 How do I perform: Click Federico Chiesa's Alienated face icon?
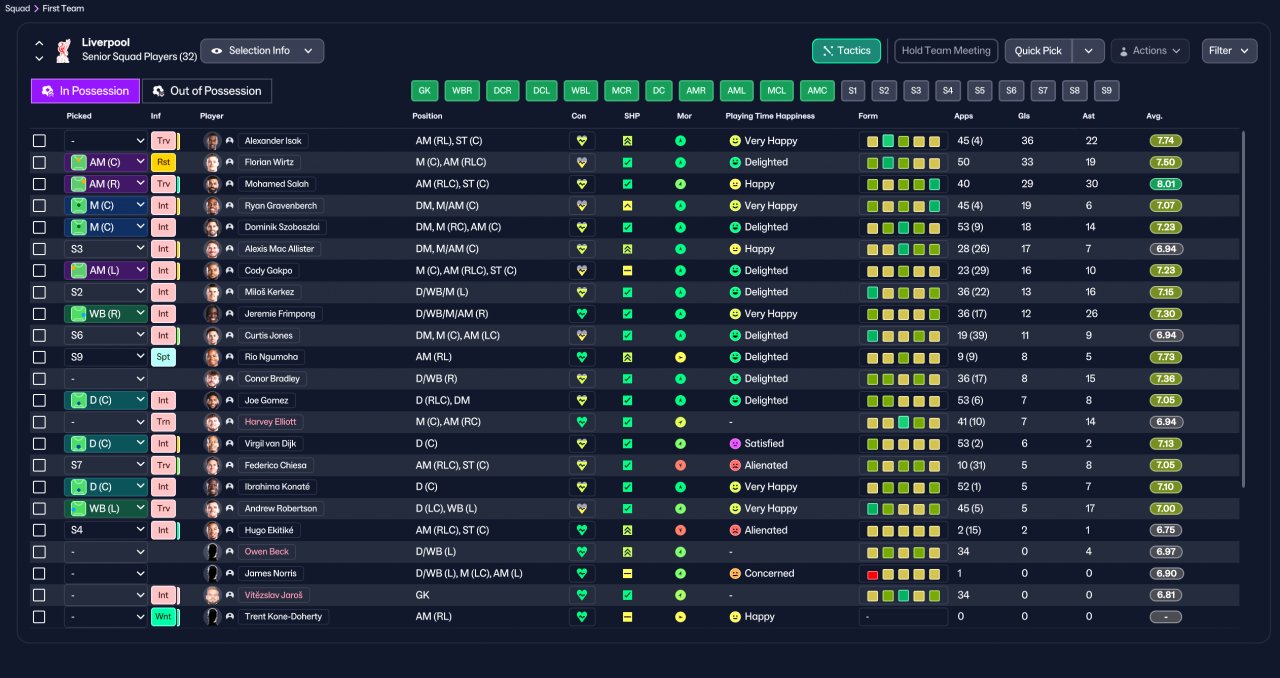point(735,466)
